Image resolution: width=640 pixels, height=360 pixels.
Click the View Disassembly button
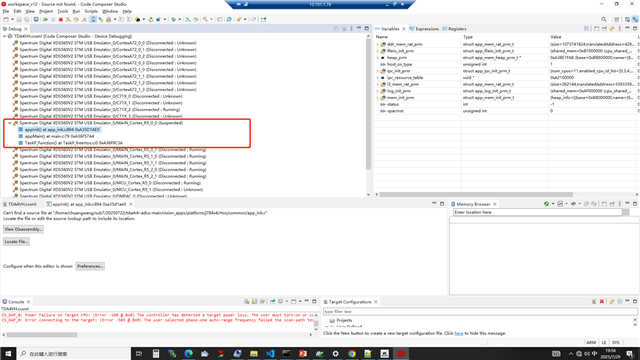tap(23, 229)
